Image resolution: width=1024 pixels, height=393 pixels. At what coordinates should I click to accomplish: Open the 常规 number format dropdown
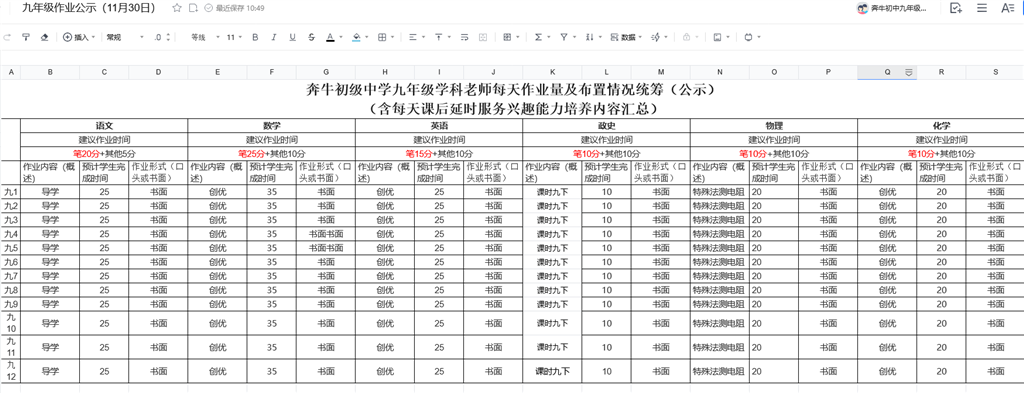point(125,37)
